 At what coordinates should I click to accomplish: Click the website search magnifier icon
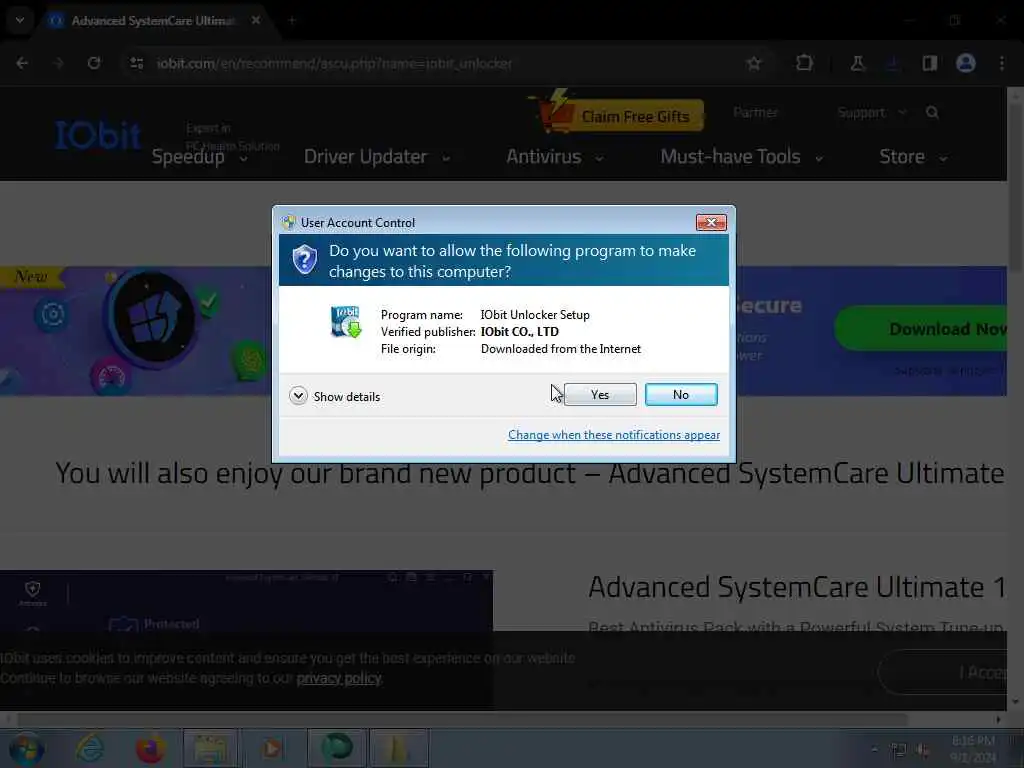click(933, 112)
